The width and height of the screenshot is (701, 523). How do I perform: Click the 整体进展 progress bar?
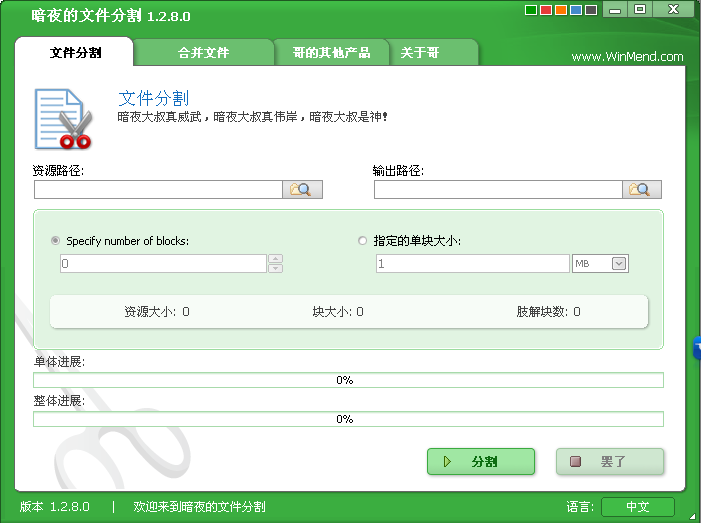coord(348,419)
